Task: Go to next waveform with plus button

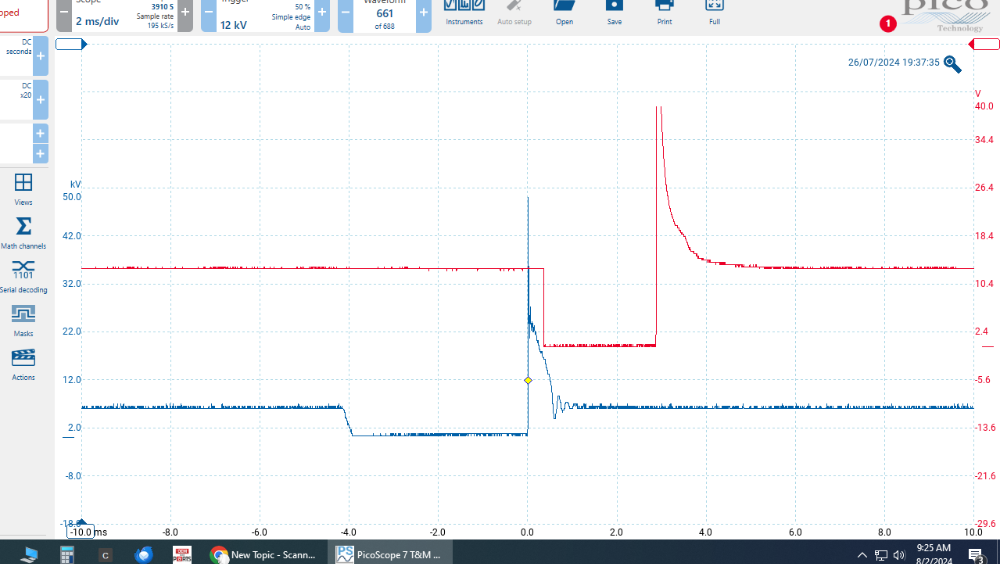Action: coord(424,15)
